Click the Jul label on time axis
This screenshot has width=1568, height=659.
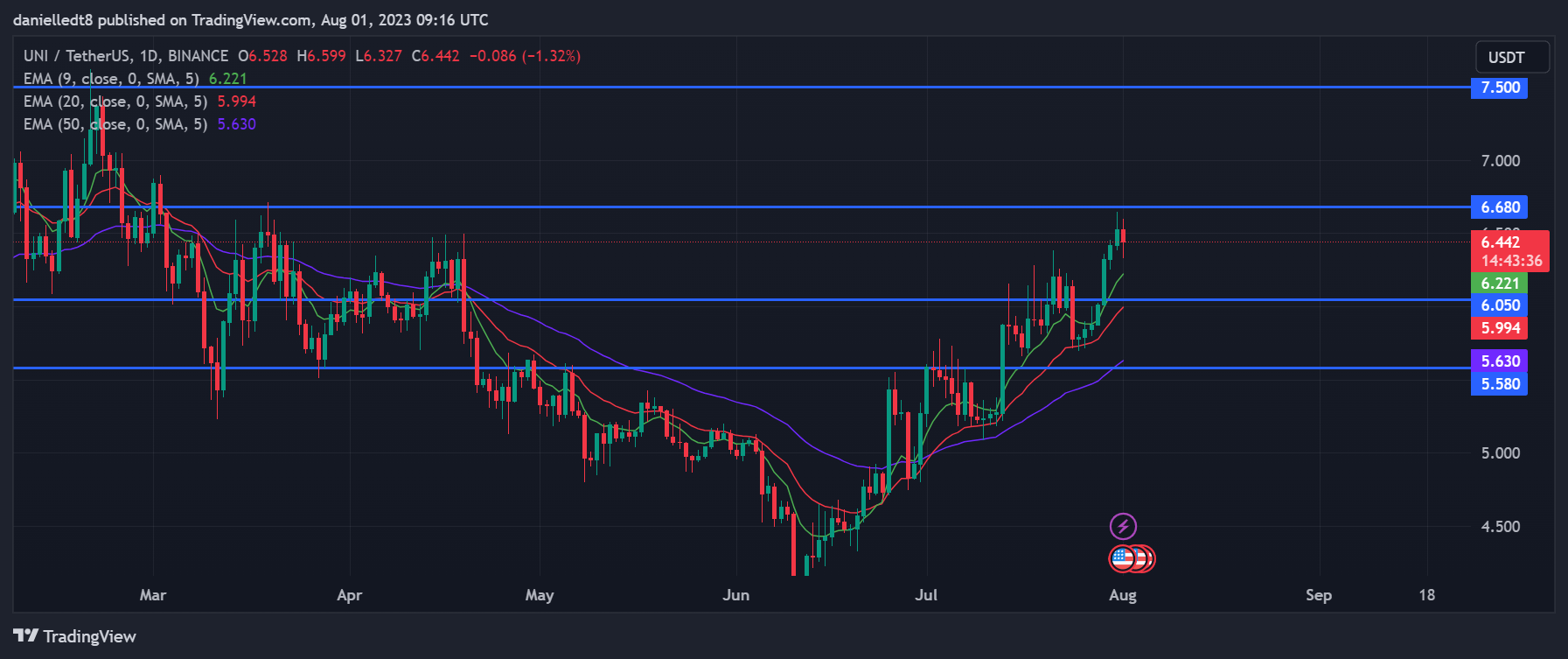pyautogui.click(x=926, y=595)
